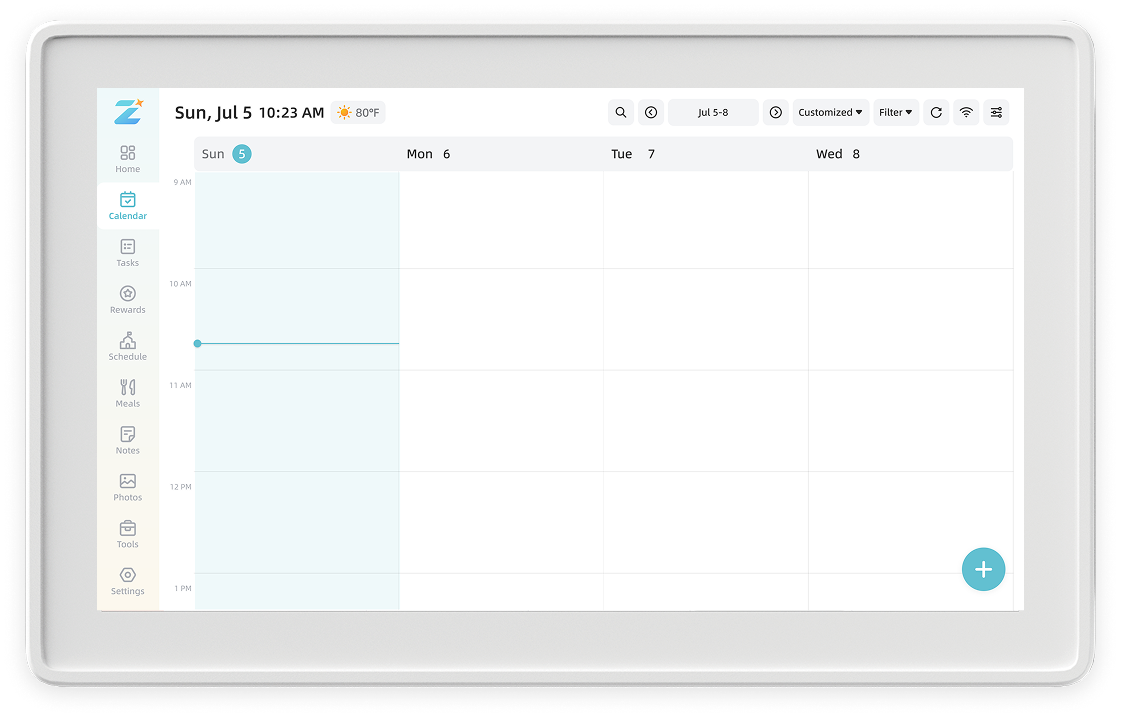Open the display options sliders icon
The width and height of the screenshot is (1124, 719).
996,113
